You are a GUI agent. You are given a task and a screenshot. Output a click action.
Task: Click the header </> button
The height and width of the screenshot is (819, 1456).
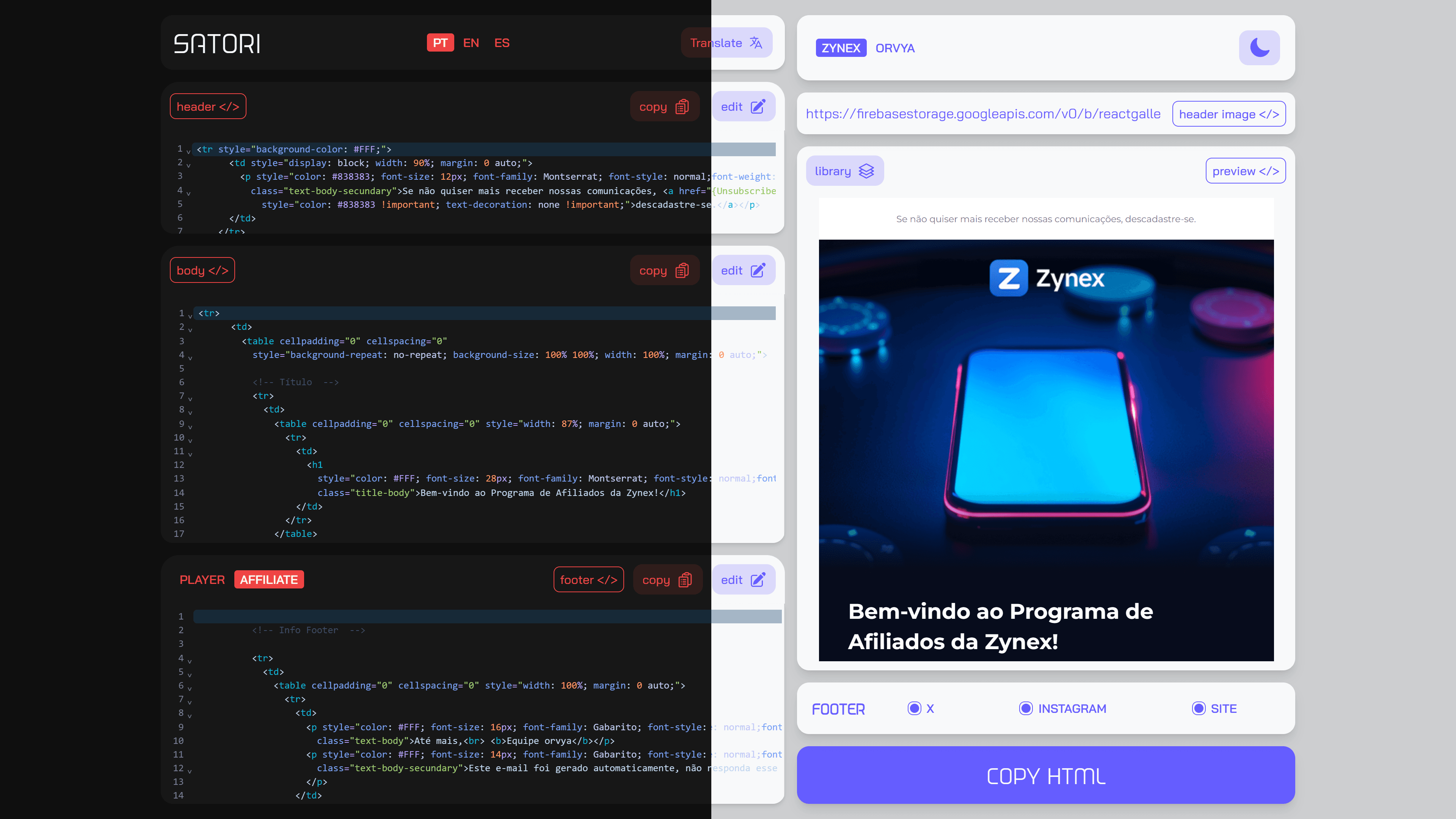pos(208,107)
